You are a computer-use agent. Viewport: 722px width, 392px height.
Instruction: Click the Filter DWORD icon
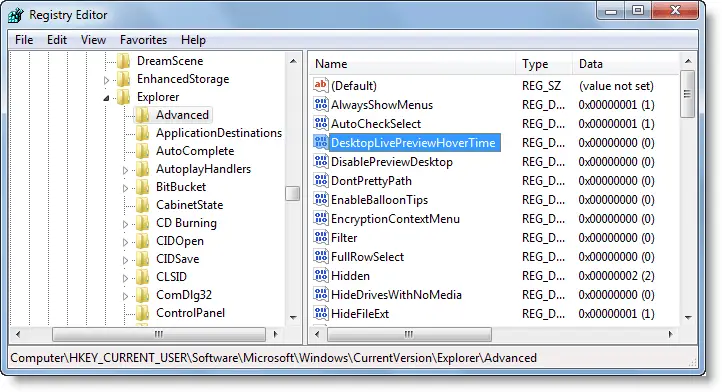point(320,237)
